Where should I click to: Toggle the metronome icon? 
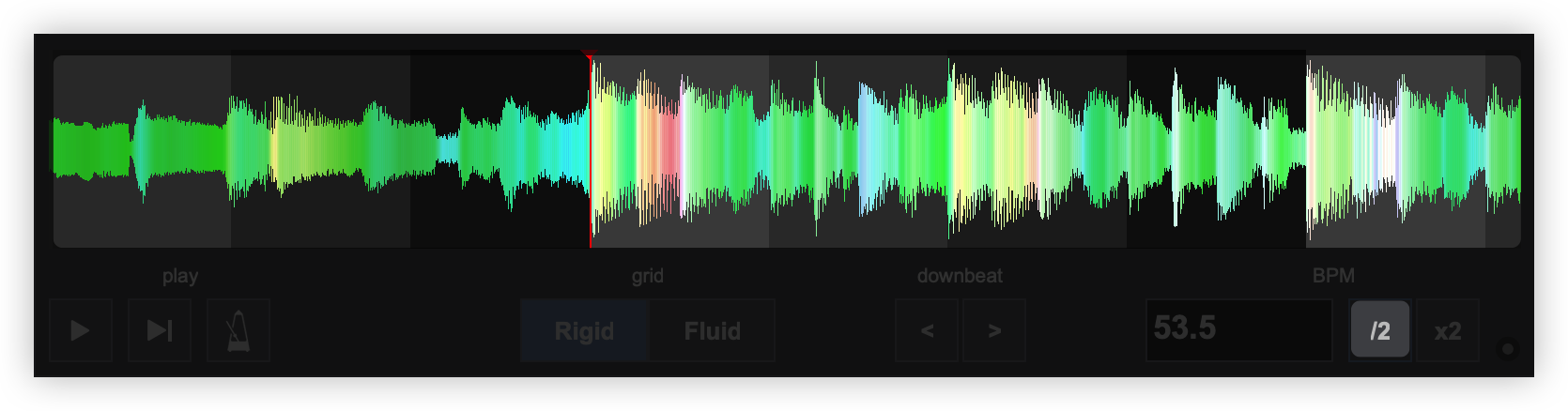(x=238, y=330)
